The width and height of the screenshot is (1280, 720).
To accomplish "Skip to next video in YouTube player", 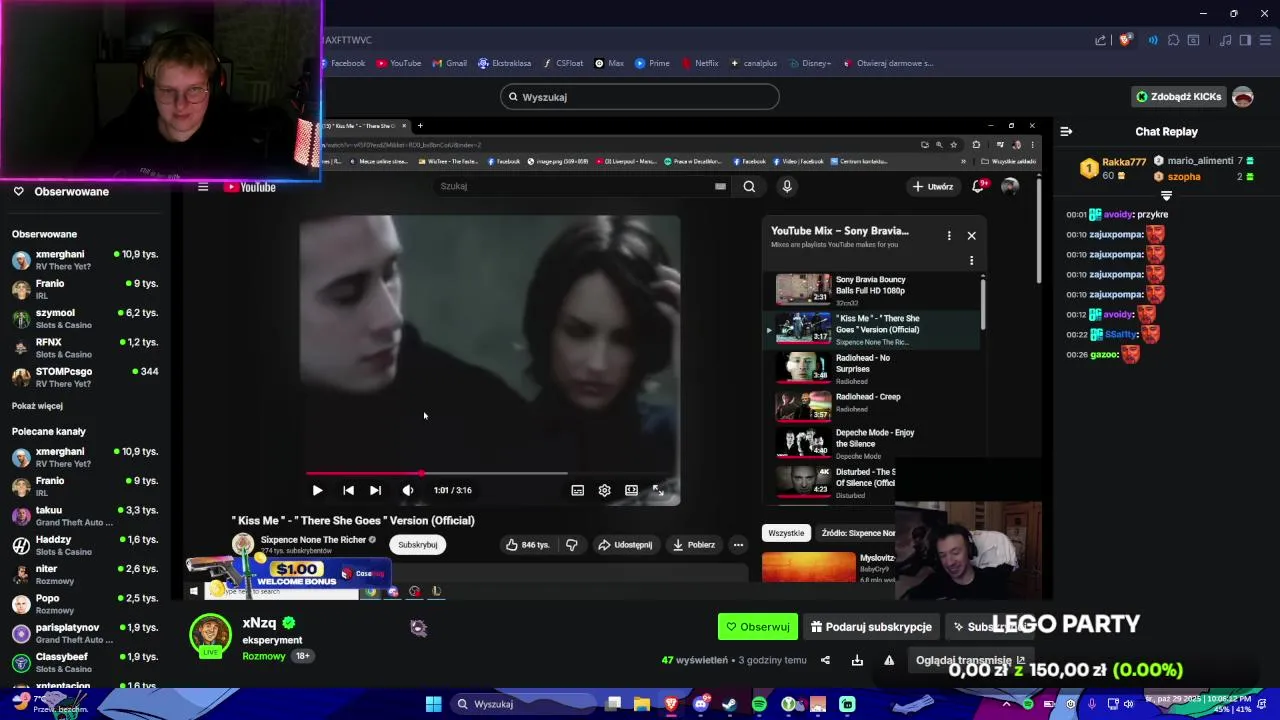I will coord(375,490).
